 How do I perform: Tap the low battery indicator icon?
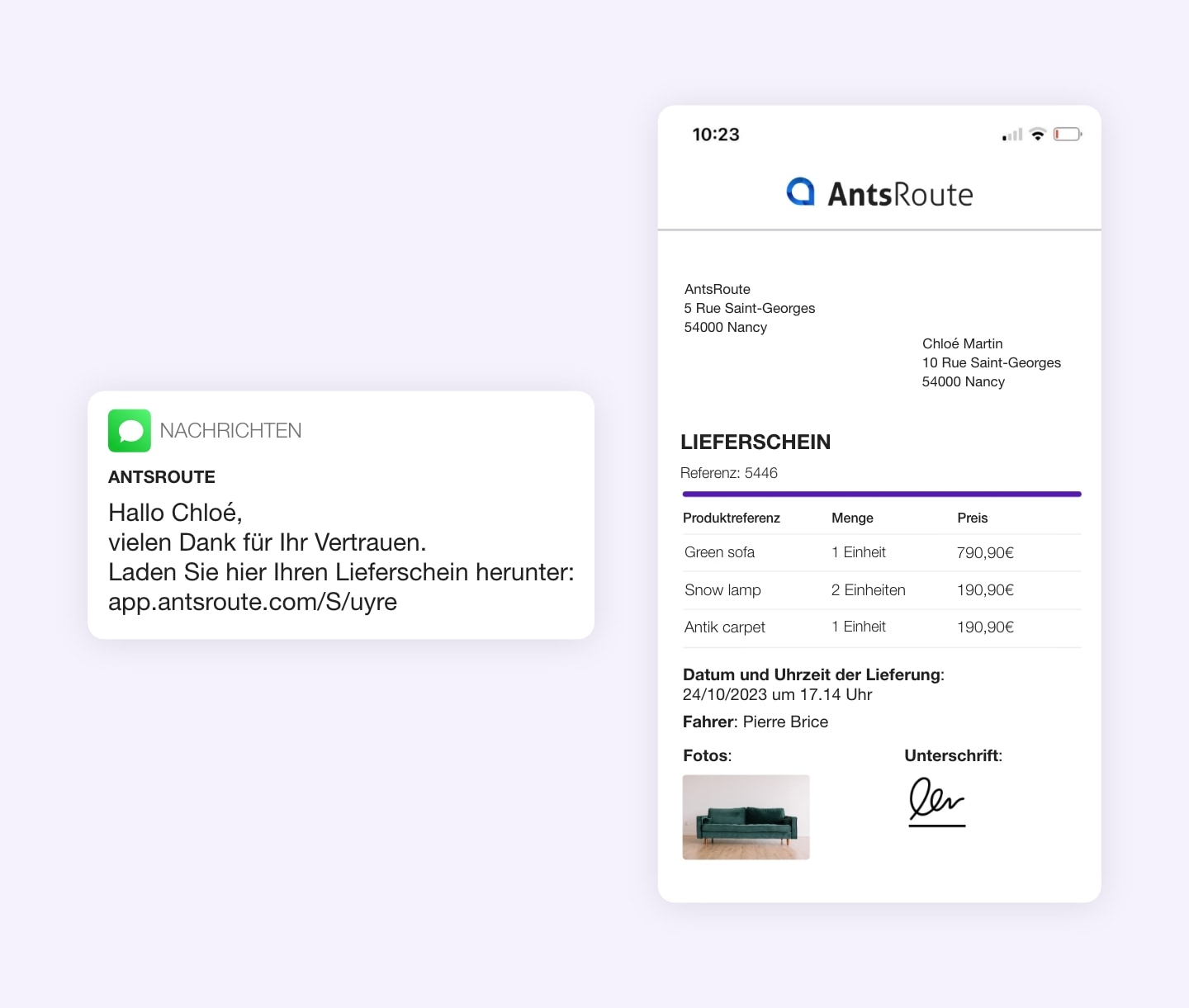pos(1067,135)
